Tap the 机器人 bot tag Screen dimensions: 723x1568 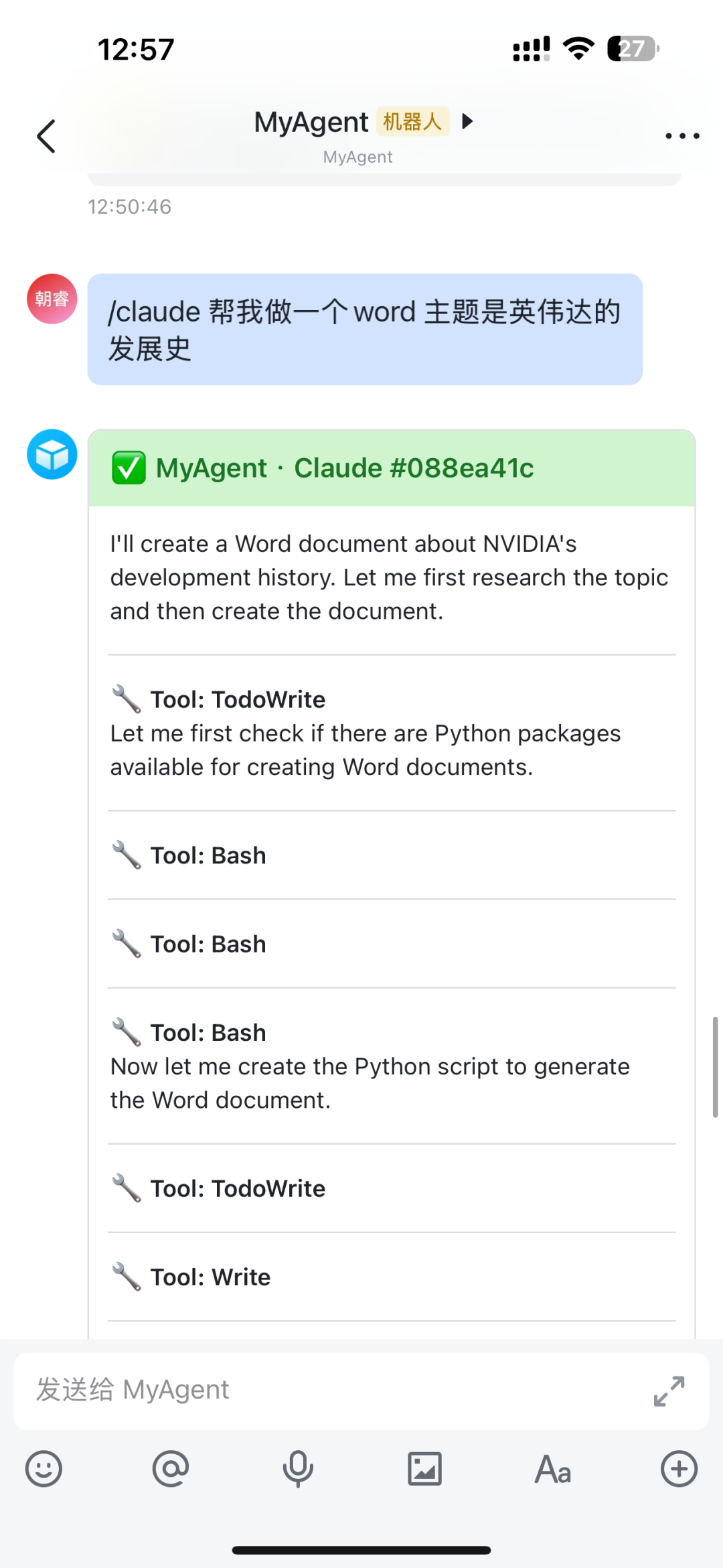coord(412,121)
